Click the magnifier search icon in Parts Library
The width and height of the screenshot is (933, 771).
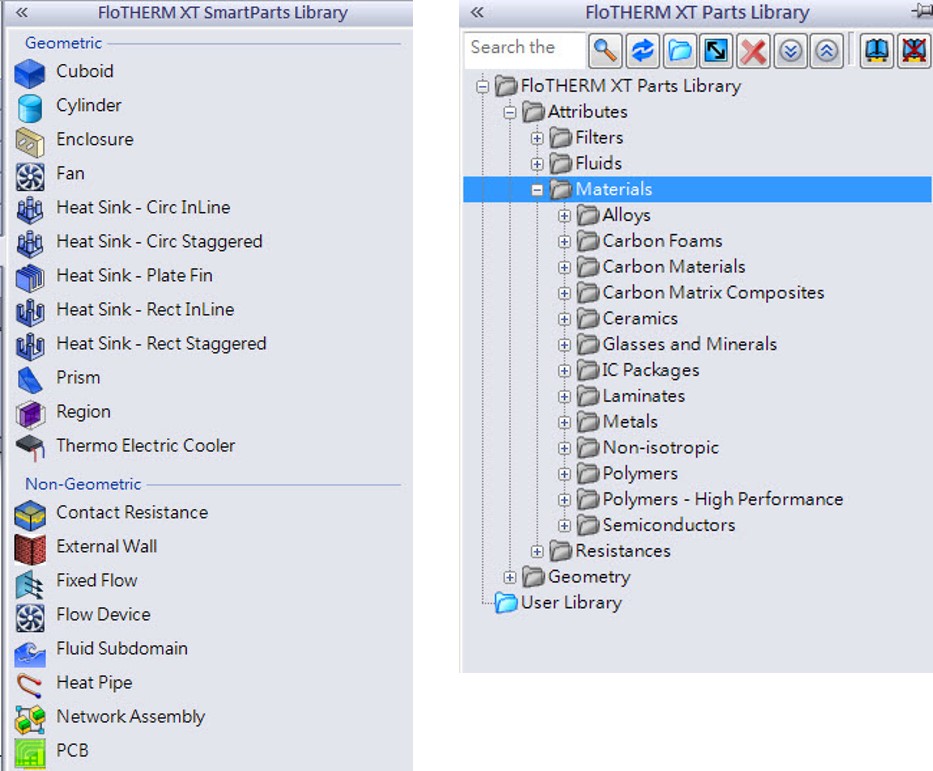[605, 50]
